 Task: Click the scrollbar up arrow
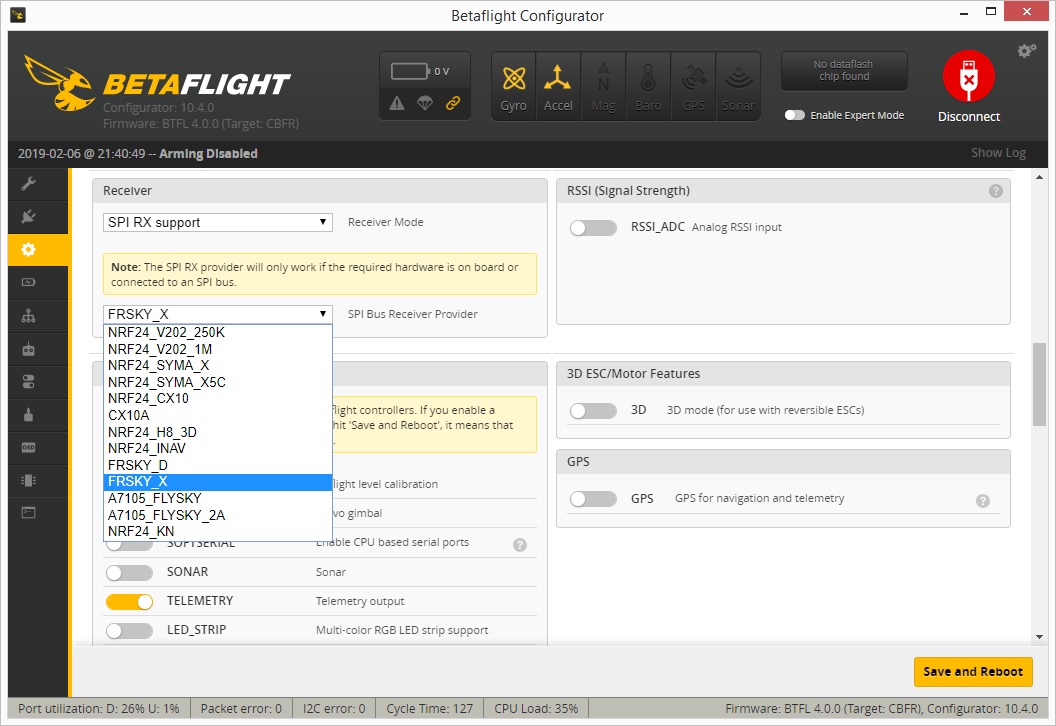(1039, 178)
